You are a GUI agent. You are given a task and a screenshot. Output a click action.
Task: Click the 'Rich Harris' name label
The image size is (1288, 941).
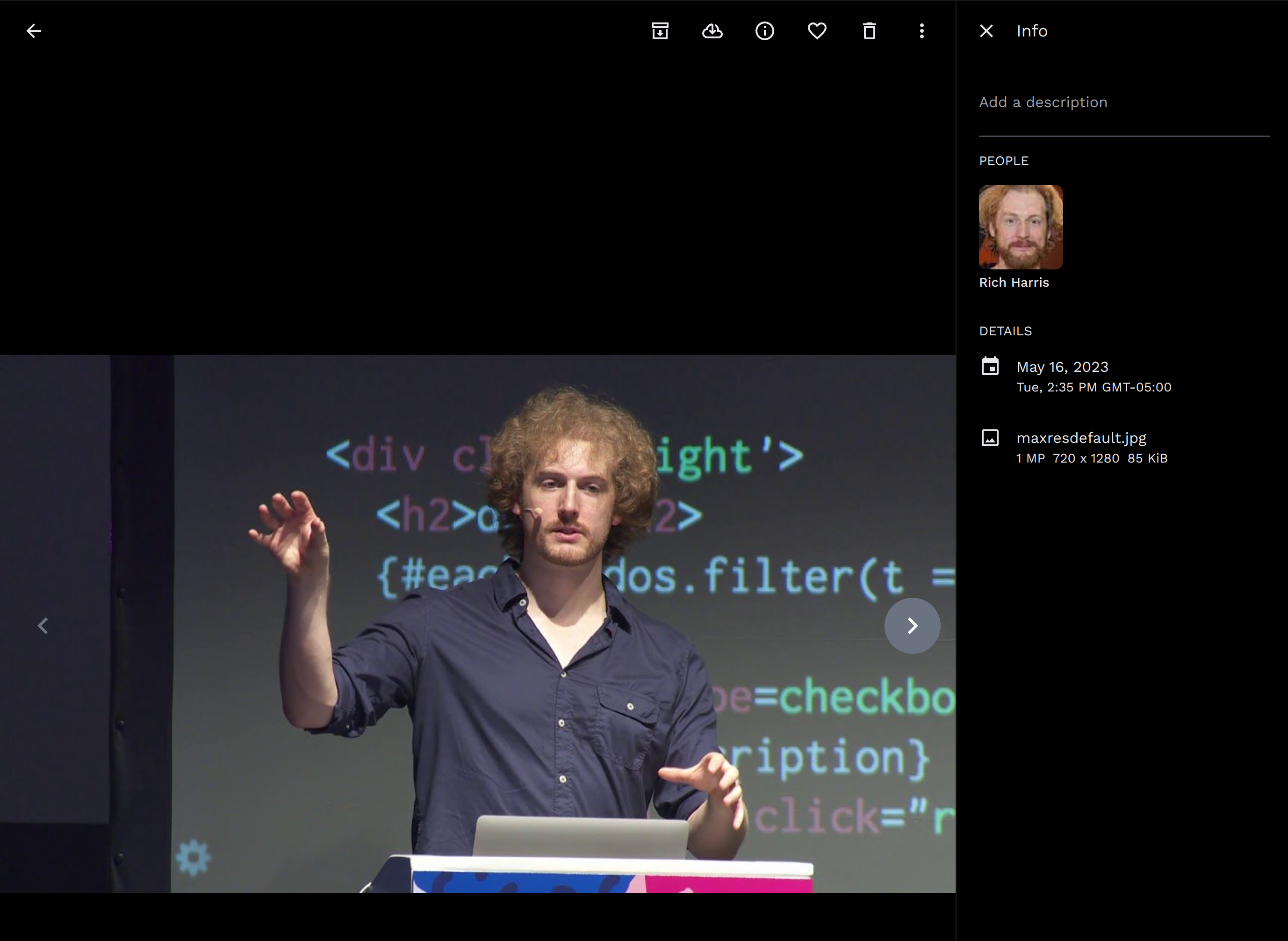[x=1014, y=282]
